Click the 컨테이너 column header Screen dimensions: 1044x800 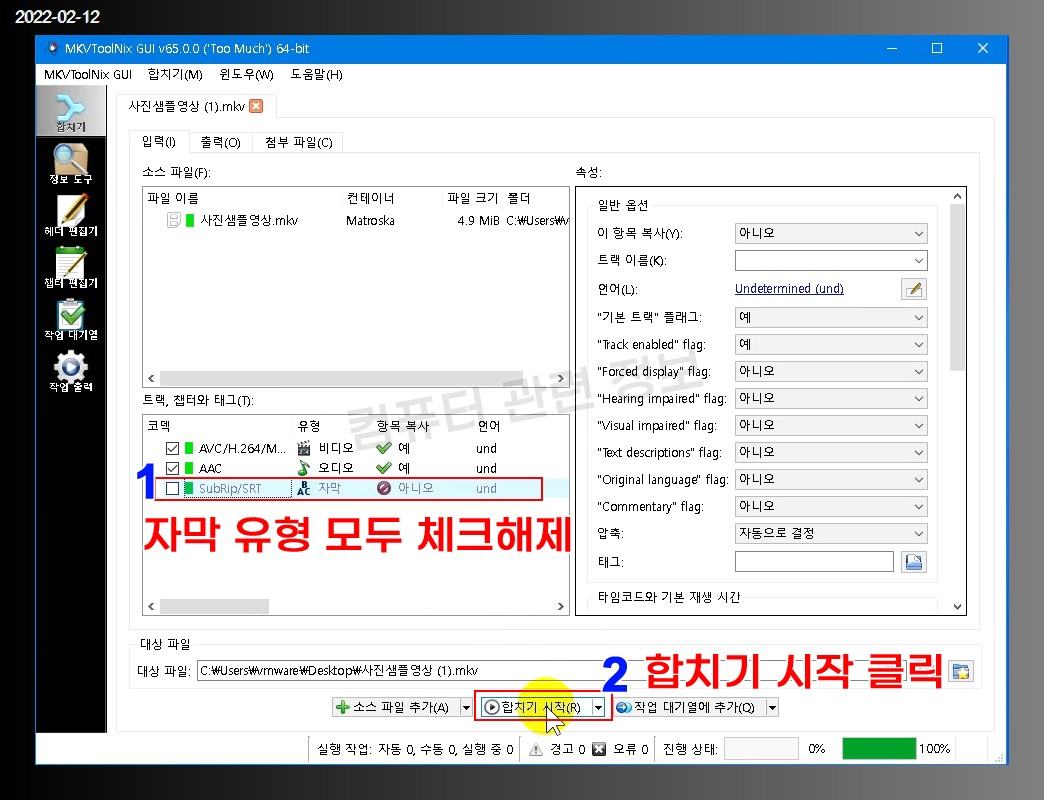pos(393,198)
